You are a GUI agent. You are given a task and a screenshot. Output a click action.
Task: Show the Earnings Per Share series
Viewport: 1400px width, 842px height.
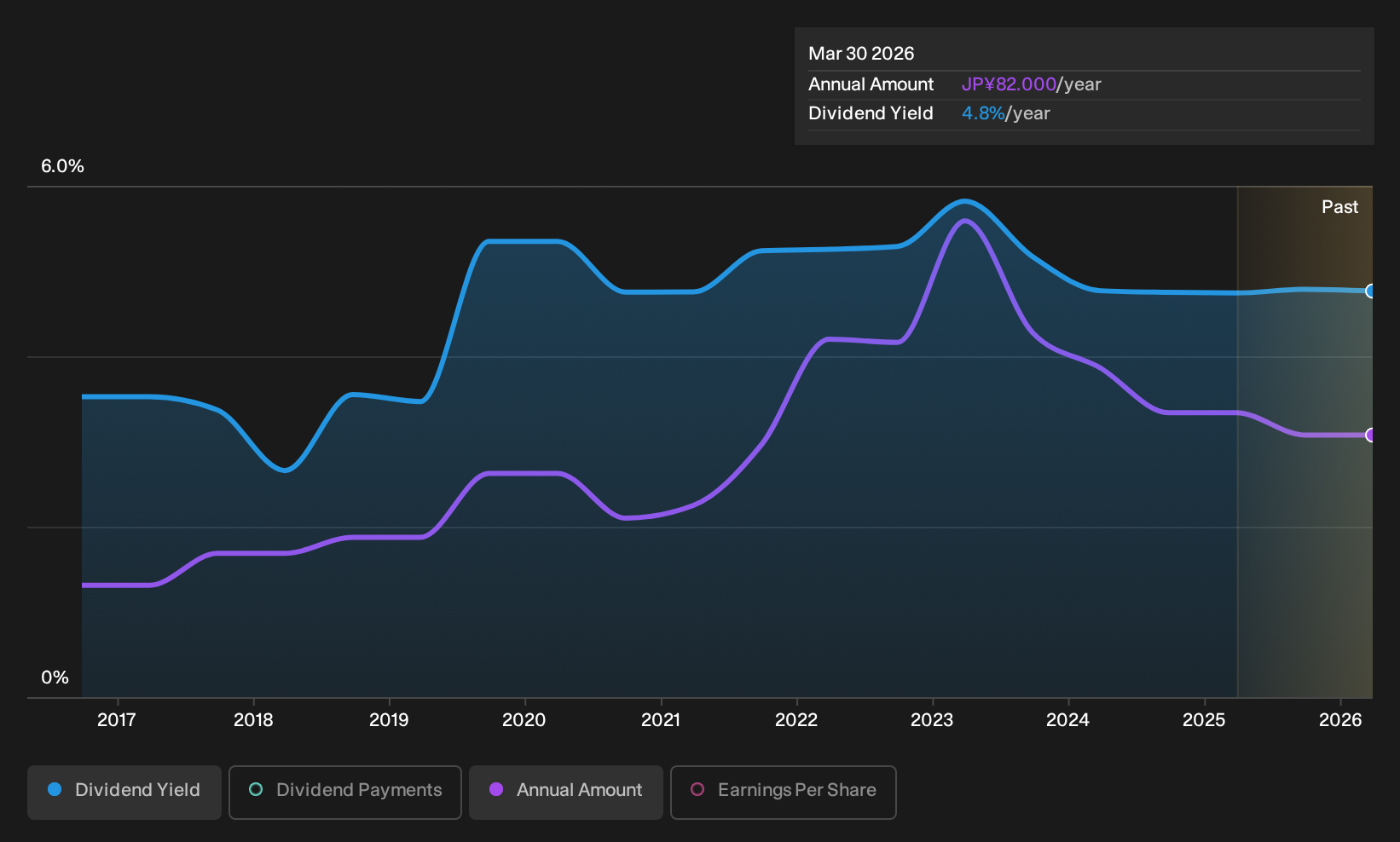784,792
